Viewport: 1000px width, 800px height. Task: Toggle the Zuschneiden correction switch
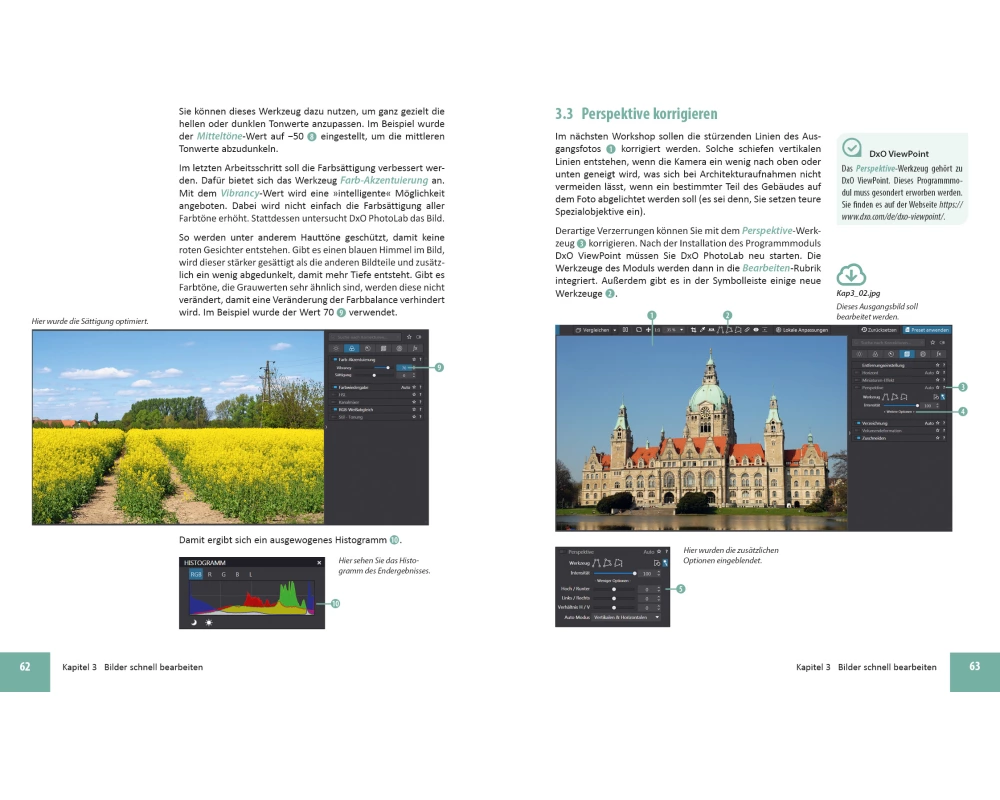point(857,437)
